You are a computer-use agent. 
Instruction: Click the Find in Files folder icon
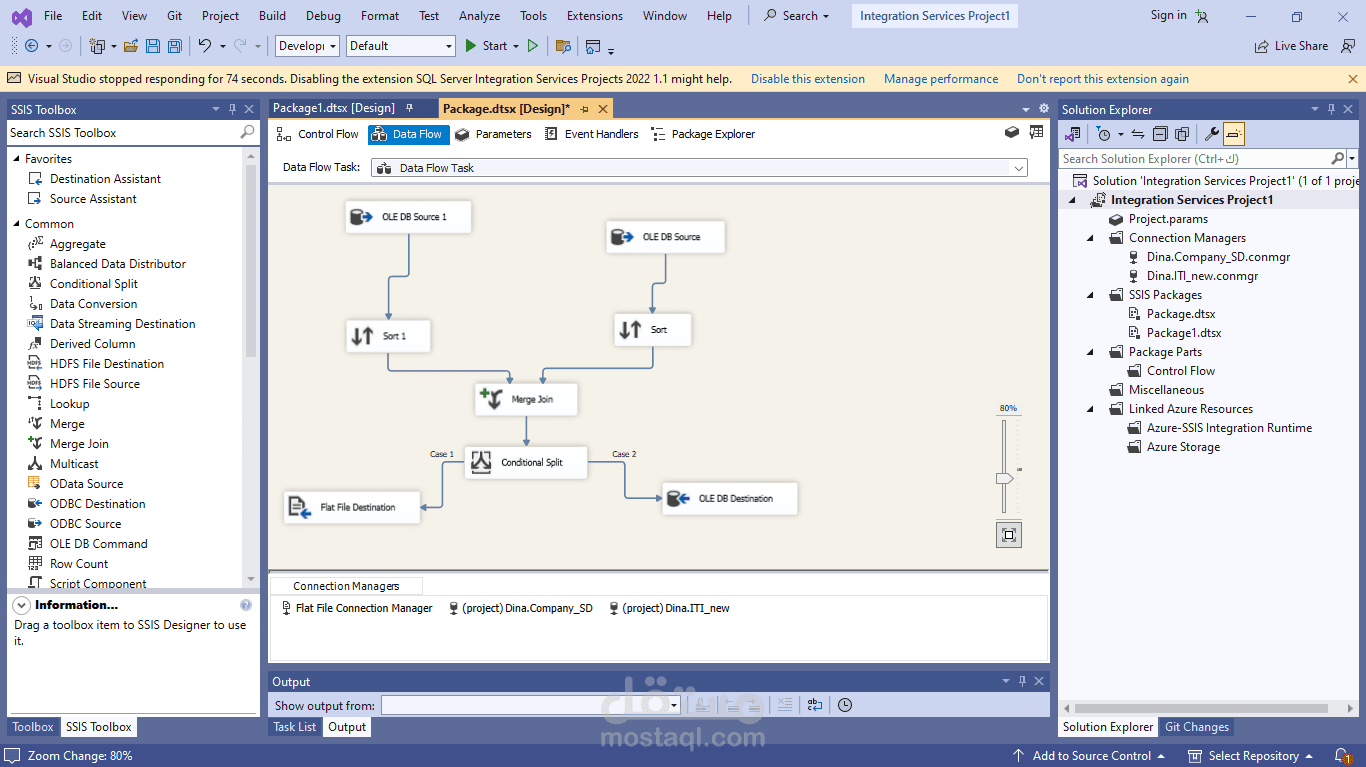[563, 46]
